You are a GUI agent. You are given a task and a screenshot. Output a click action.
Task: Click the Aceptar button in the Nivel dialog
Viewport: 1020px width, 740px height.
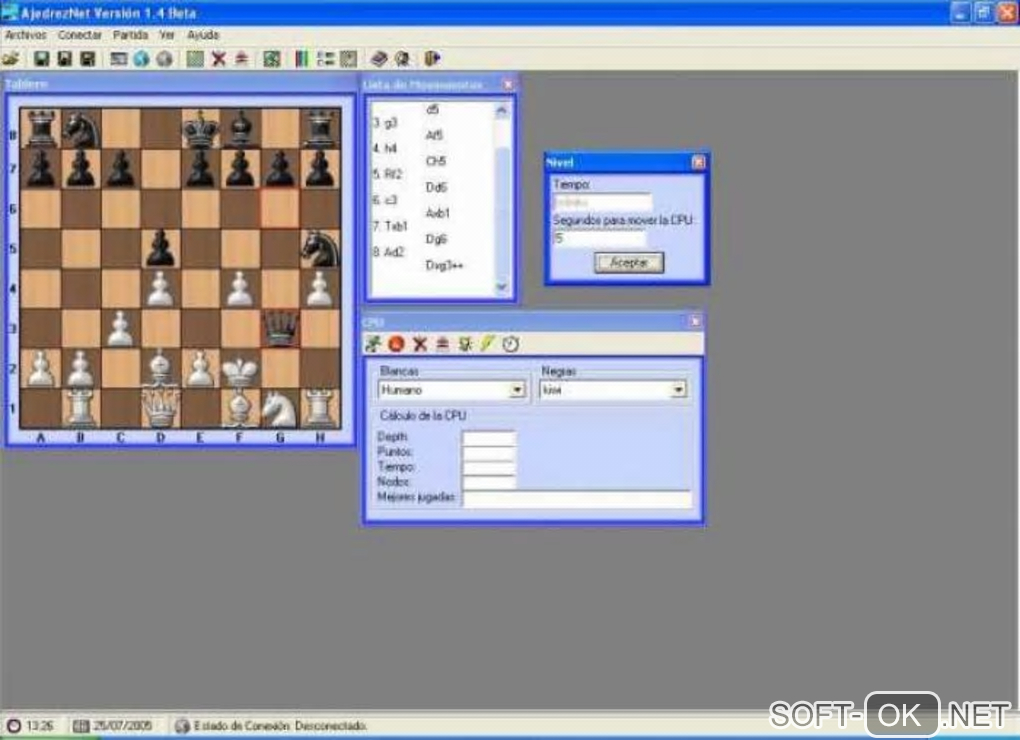point(629,263)
